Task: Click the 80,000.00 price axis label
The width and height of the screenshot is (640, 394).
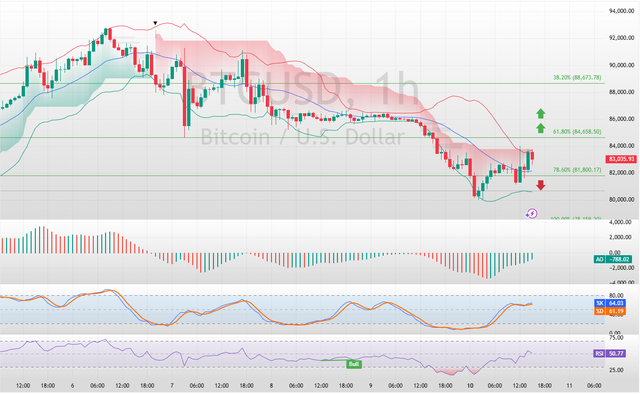Action: click(622, 200)
